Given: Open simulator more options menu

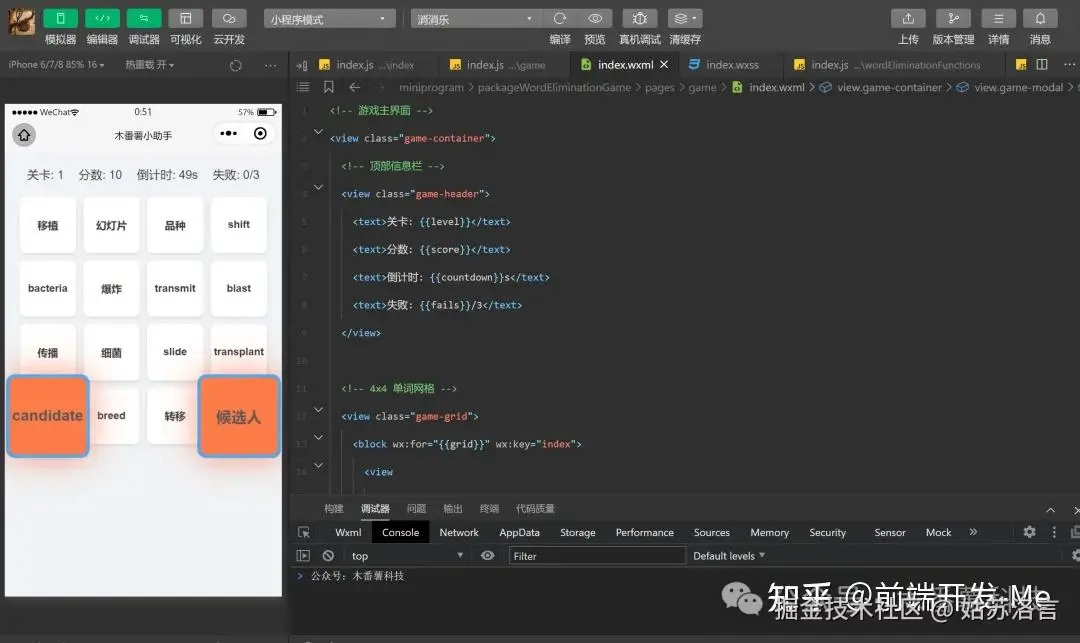Looking at the screenshot, I should coord(270,65).
